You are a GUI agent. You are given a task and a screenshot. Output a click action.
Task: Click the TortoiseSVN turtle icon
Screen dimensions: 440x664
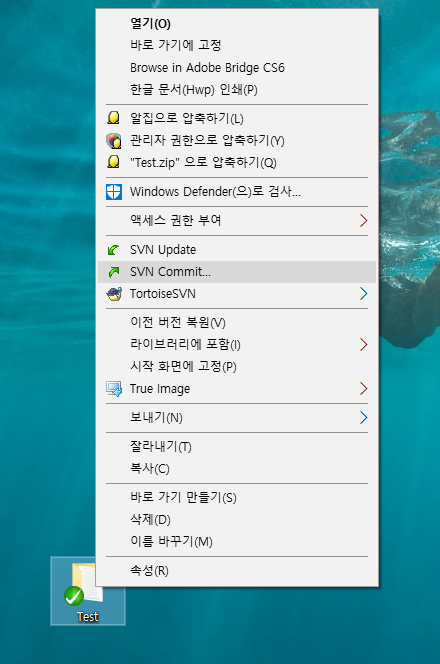pyautogui.click(x=114, y=293)
